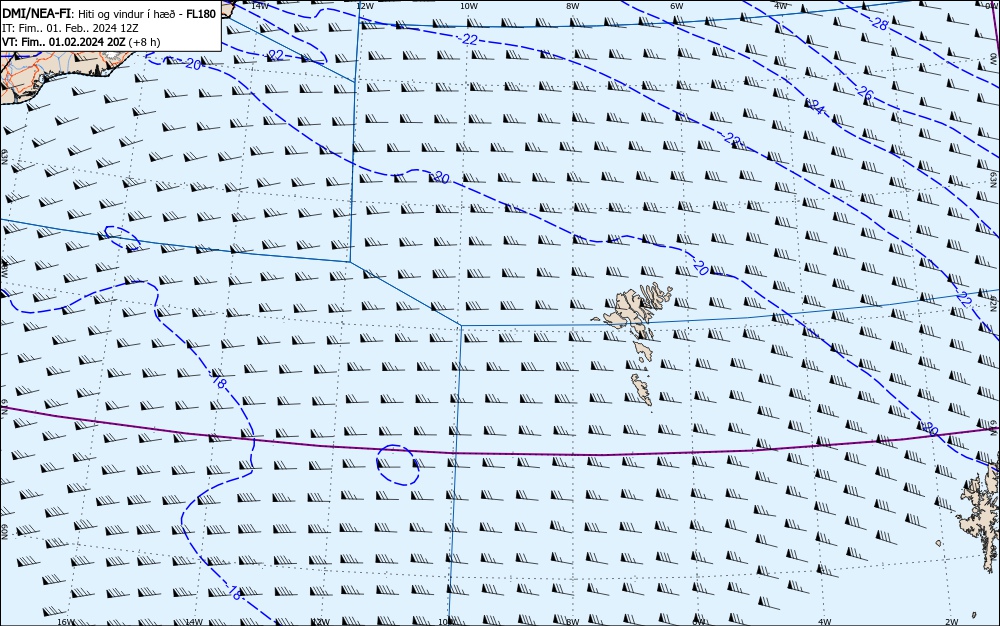The width and height of the screenshot is (1000, 626).
Task: Click the small closed dashed contour on the purple line
Action: pyautogui.click(x=398, y=465)
